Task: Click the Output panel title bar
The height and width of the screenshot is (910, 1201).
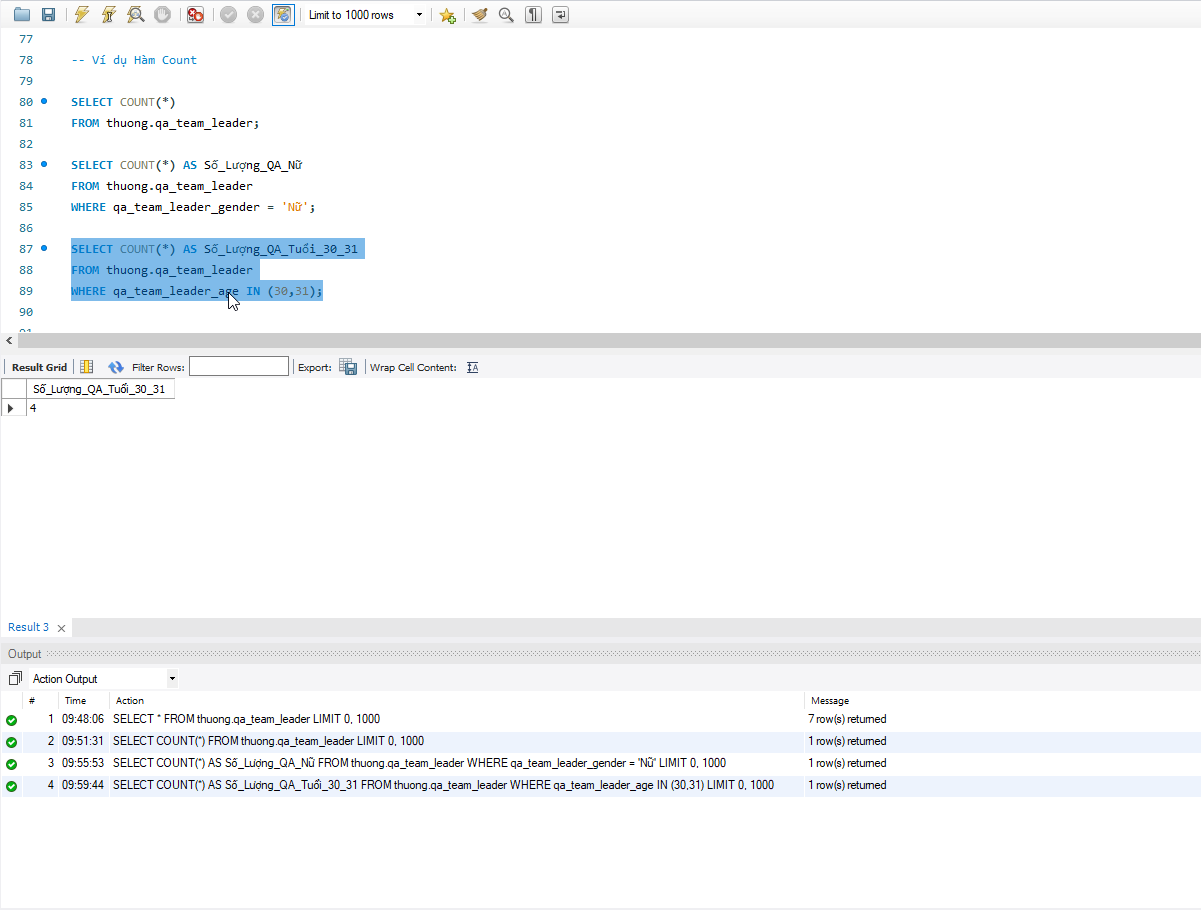Action: 600,654
